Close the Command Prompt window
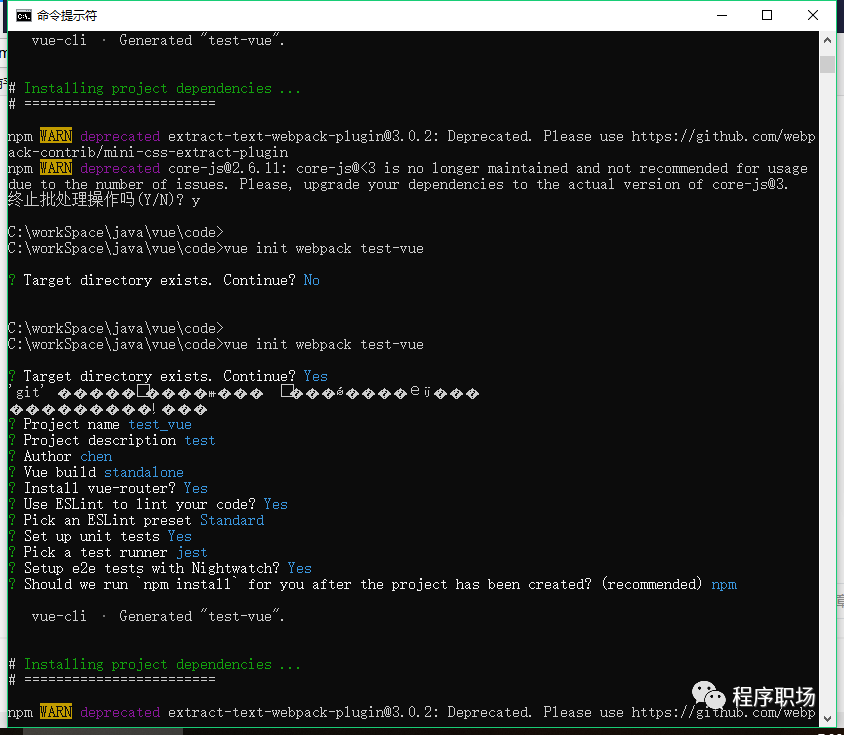The height and width of the screenshot is (735, 844). tap(813, 15)
